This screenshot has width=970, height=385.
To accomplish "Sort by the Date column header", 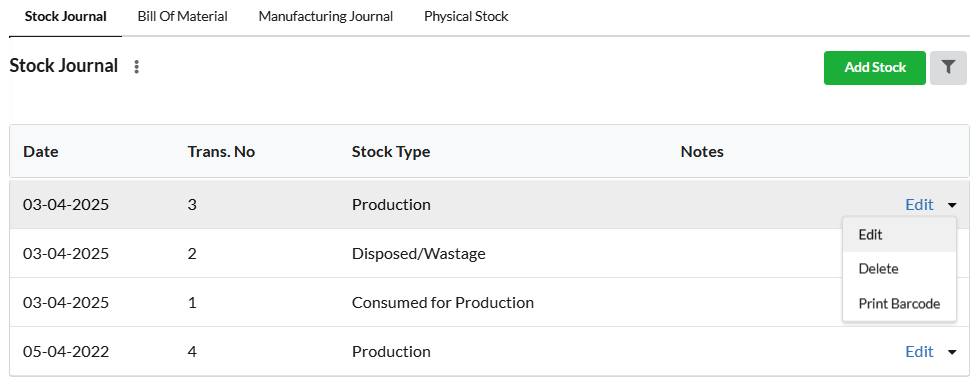I will click(41, 152).
